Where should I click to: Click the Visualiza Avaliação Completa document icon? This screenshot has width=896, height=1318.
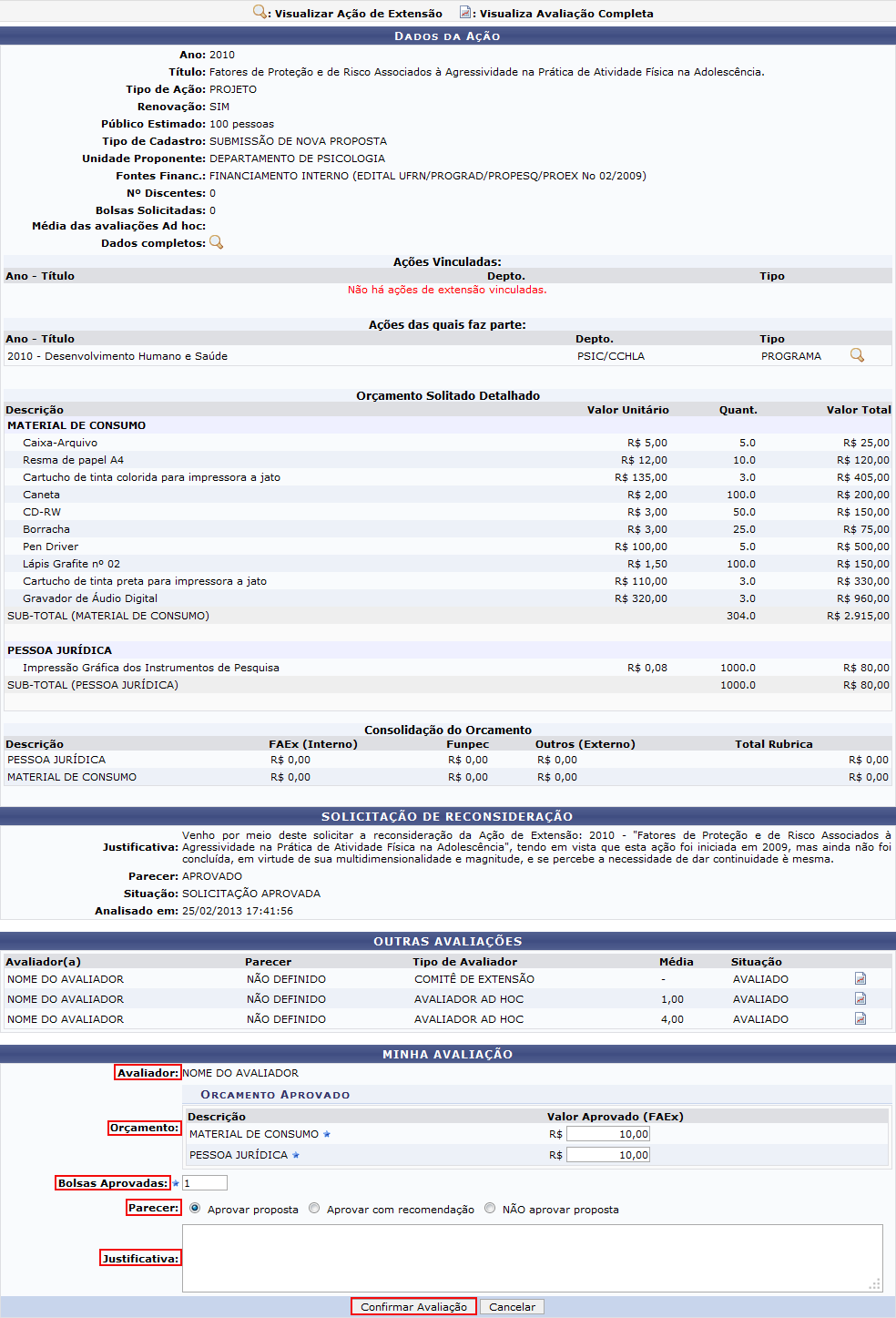[x=465, y=12]
